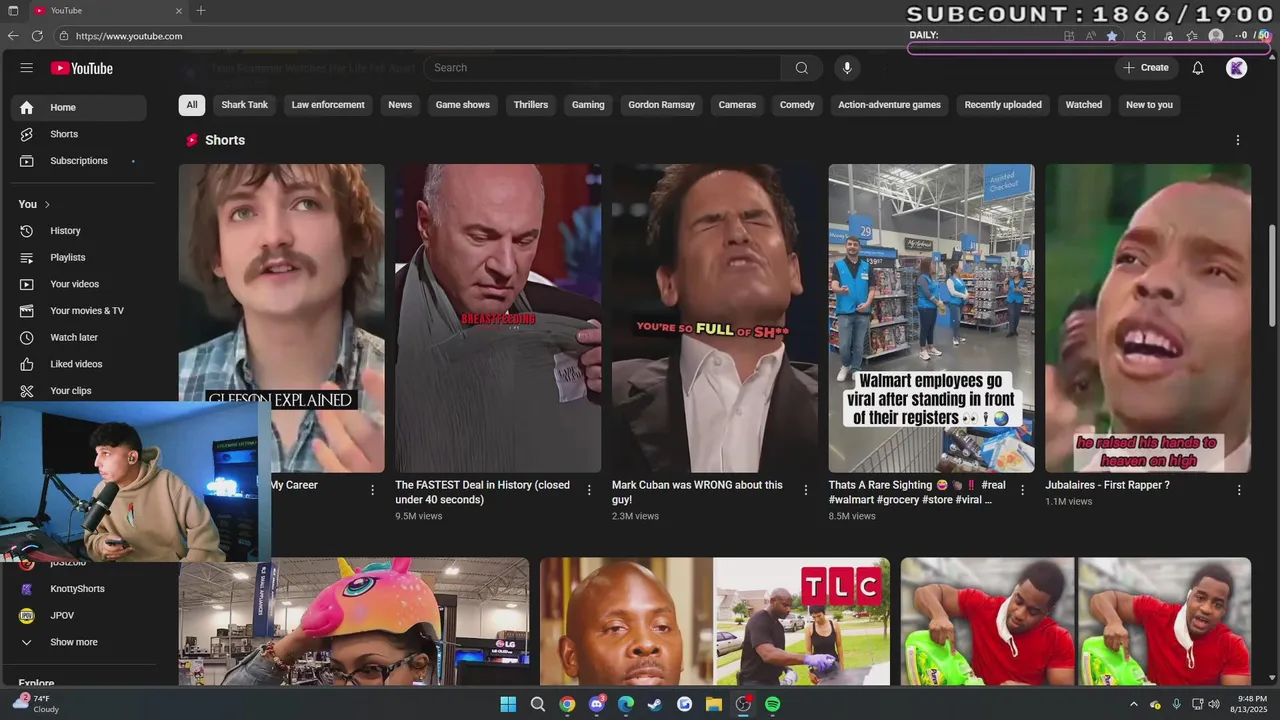Select the All filter chip

click(x=192, y=105)
